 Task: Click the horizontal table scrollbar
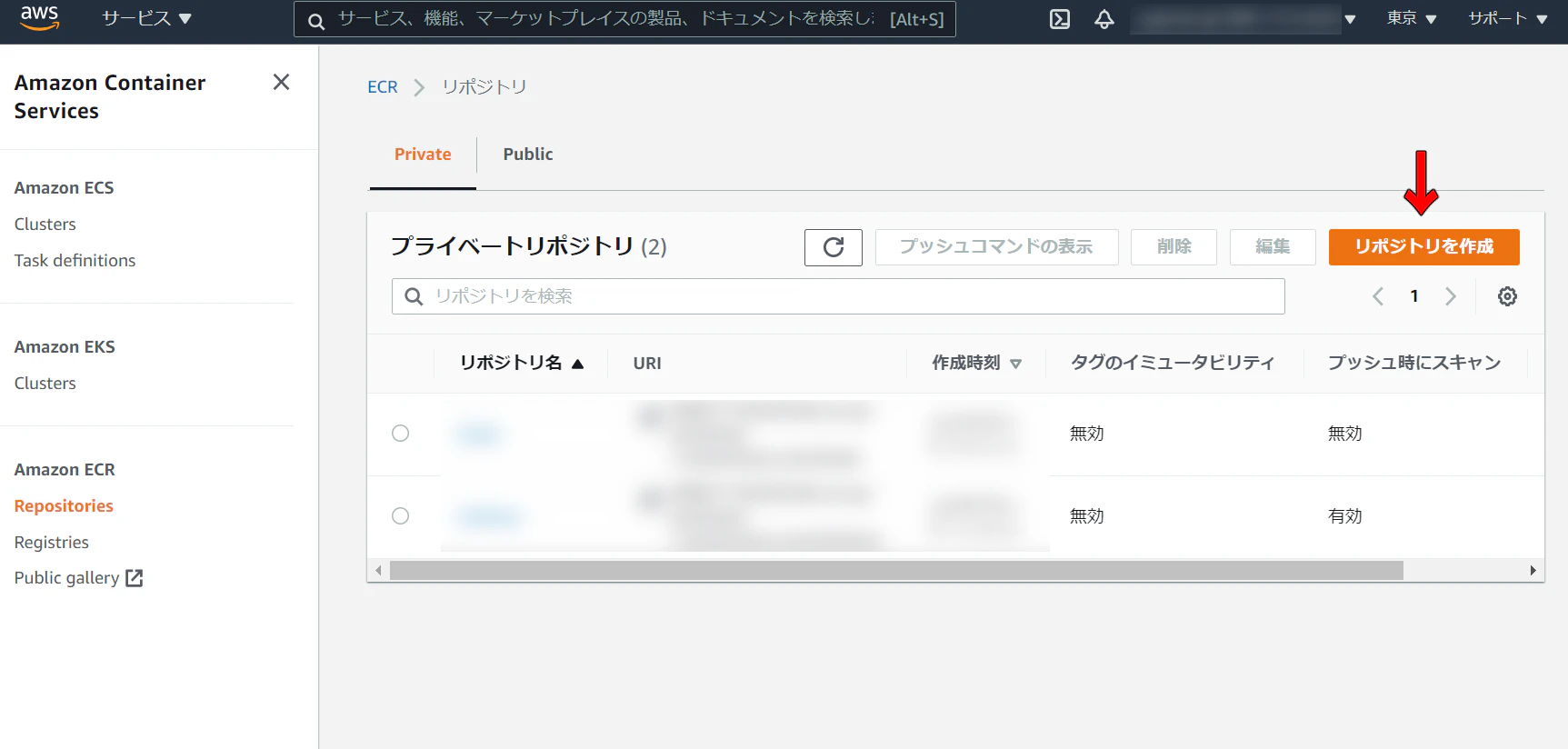(896, 571)
